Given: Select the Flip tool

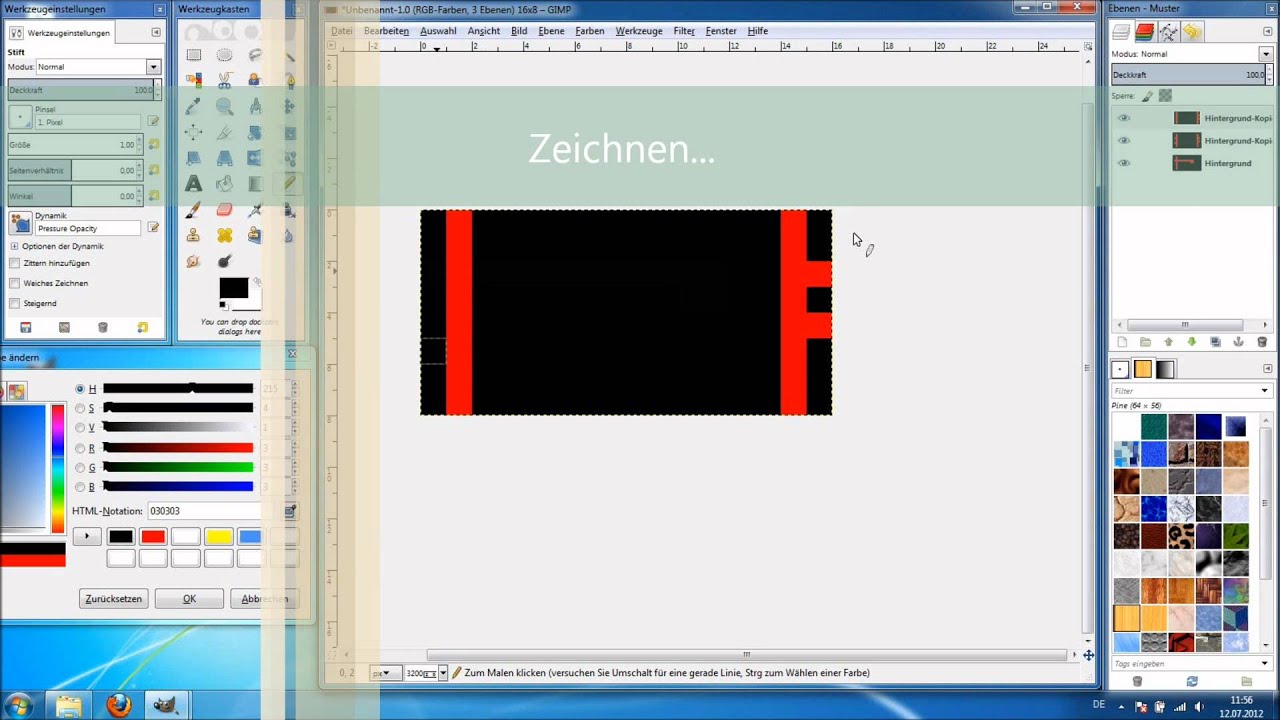Looking at the screenshot, I should click(255, 158).
